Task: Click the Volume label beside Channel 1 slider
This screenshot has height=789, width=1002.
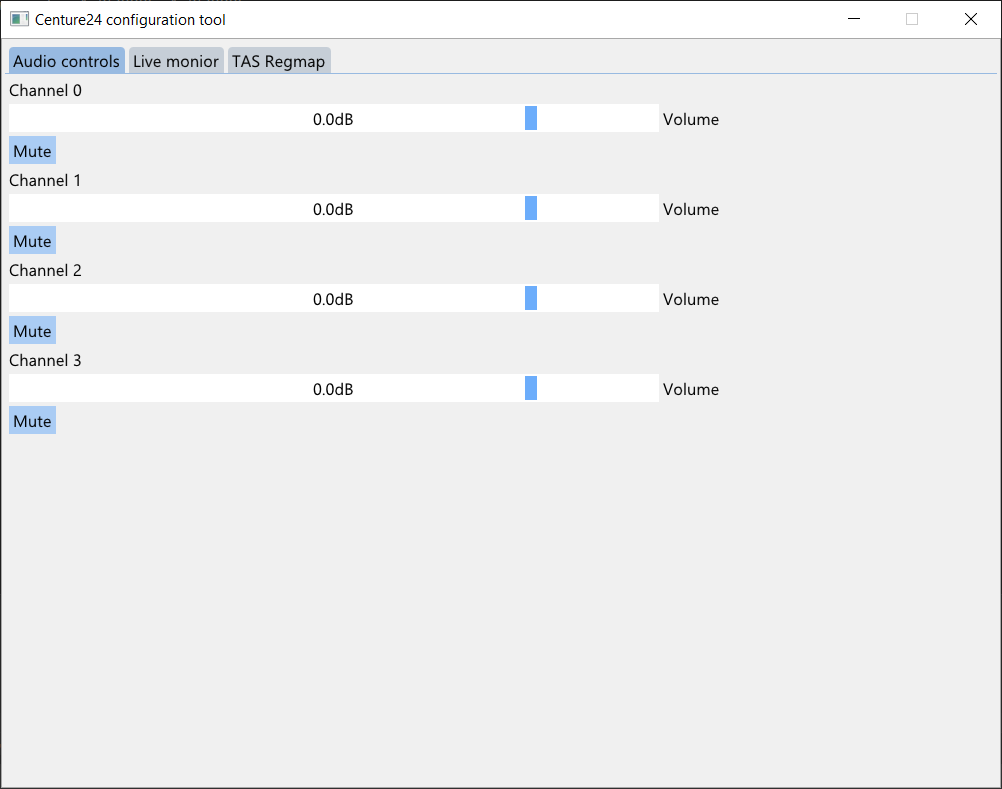Action: (691, 210)
